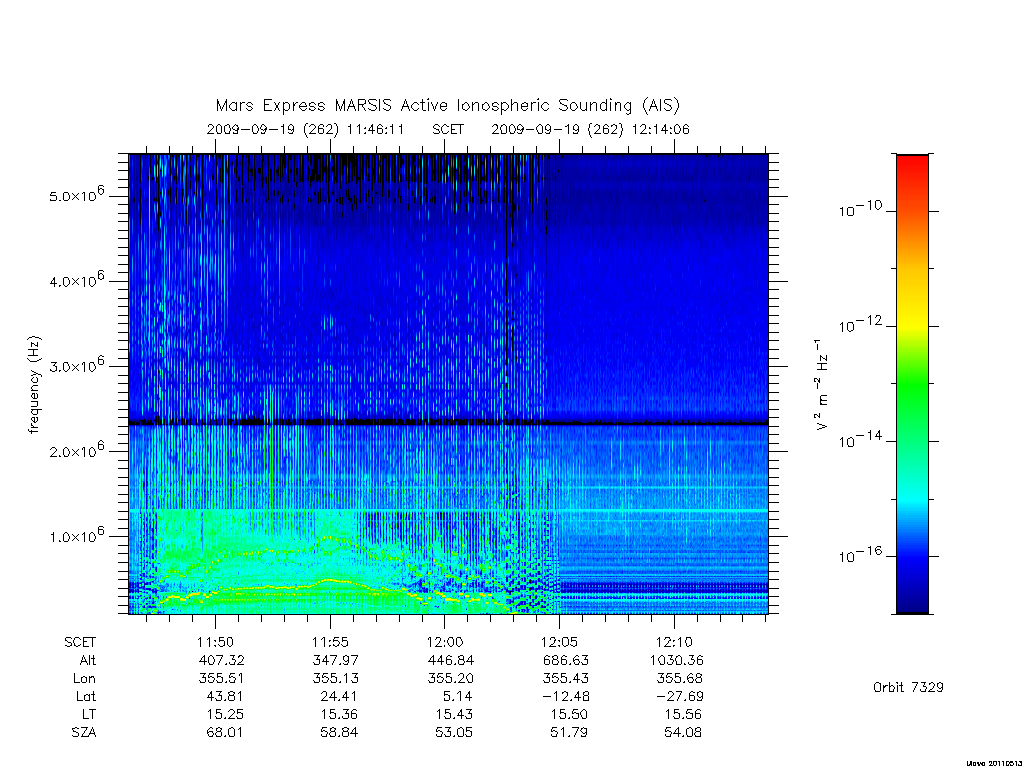Click the yellow trace peak near 11:55
The height and width of the screenshot is (768, 1024).
click(328, 580)
